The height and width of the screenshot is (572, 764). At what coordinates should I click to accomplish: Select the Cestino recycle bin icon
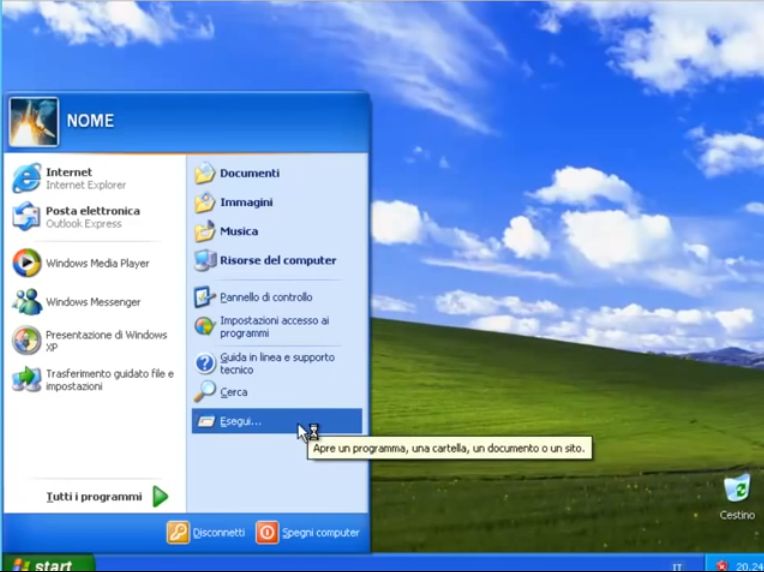pyautogui.click(x=737, y=488)
